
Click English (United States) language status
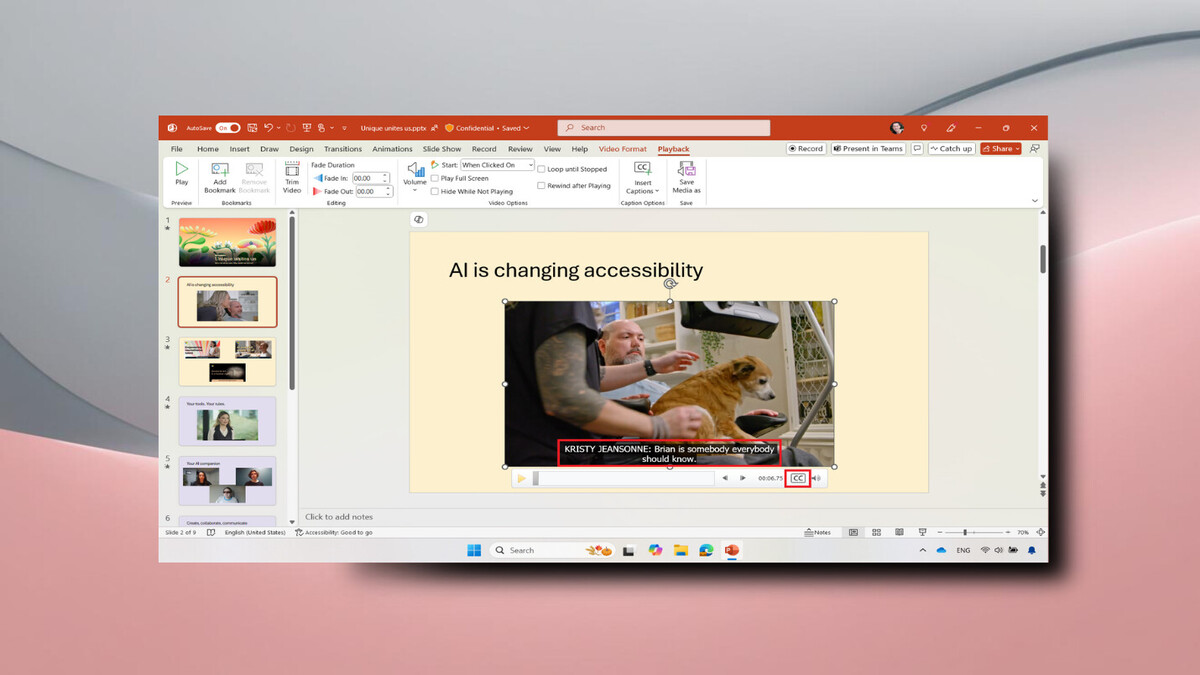pyautogui.click(x=254, y=532)
